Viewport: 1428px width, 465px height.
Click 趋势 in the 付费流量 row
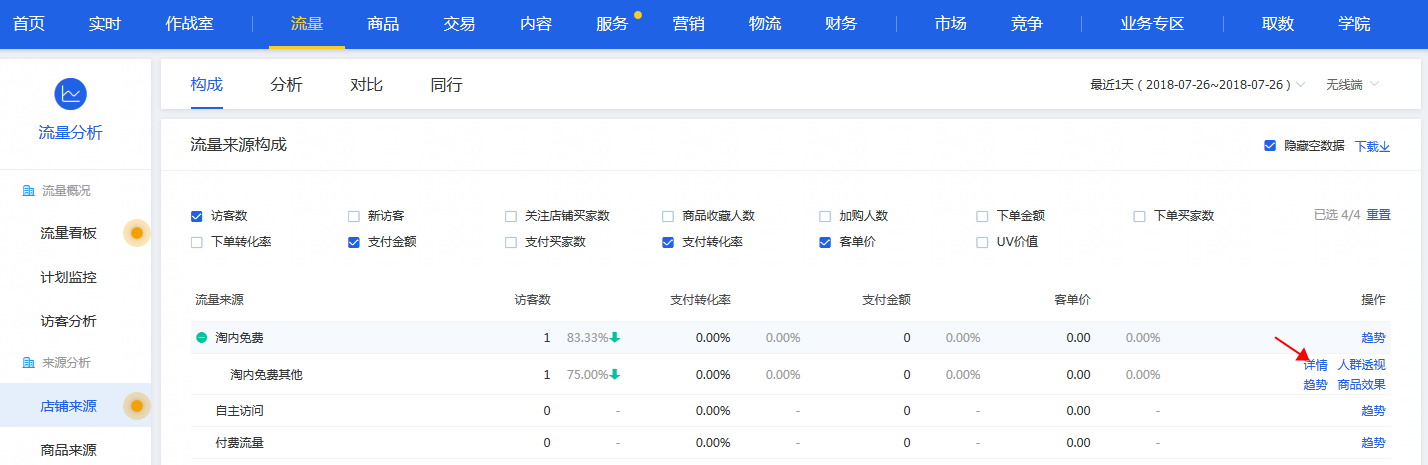click(x=1373, y=442)
